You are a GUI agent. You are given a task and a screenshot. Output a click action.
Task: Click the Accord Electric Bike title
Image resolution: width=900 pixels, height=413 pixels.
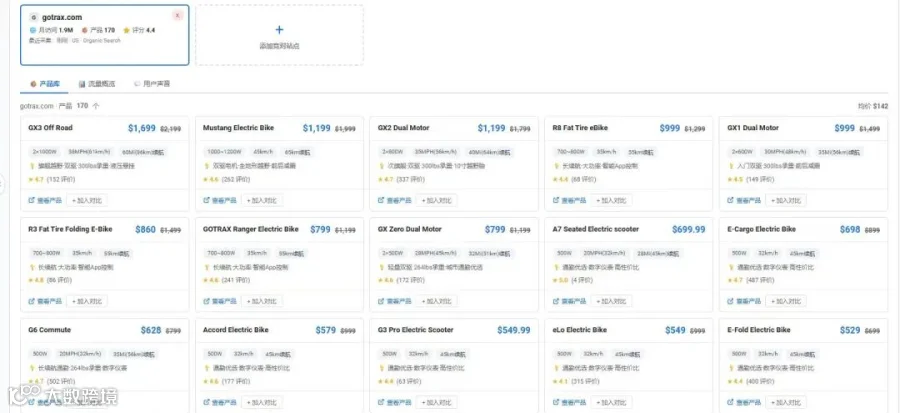235,330
